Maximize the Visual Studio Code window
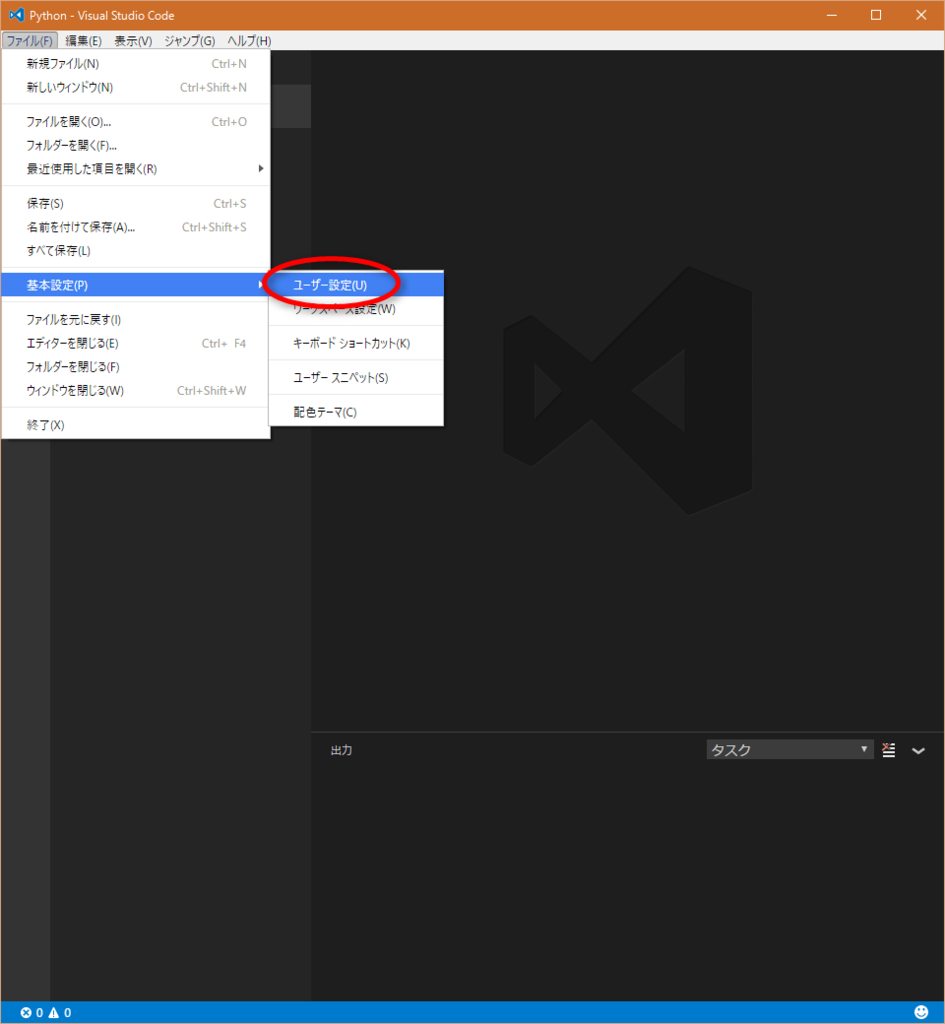Image resolution: width=945 pixels, height=1024 pixels. click(x=876, y=14)
